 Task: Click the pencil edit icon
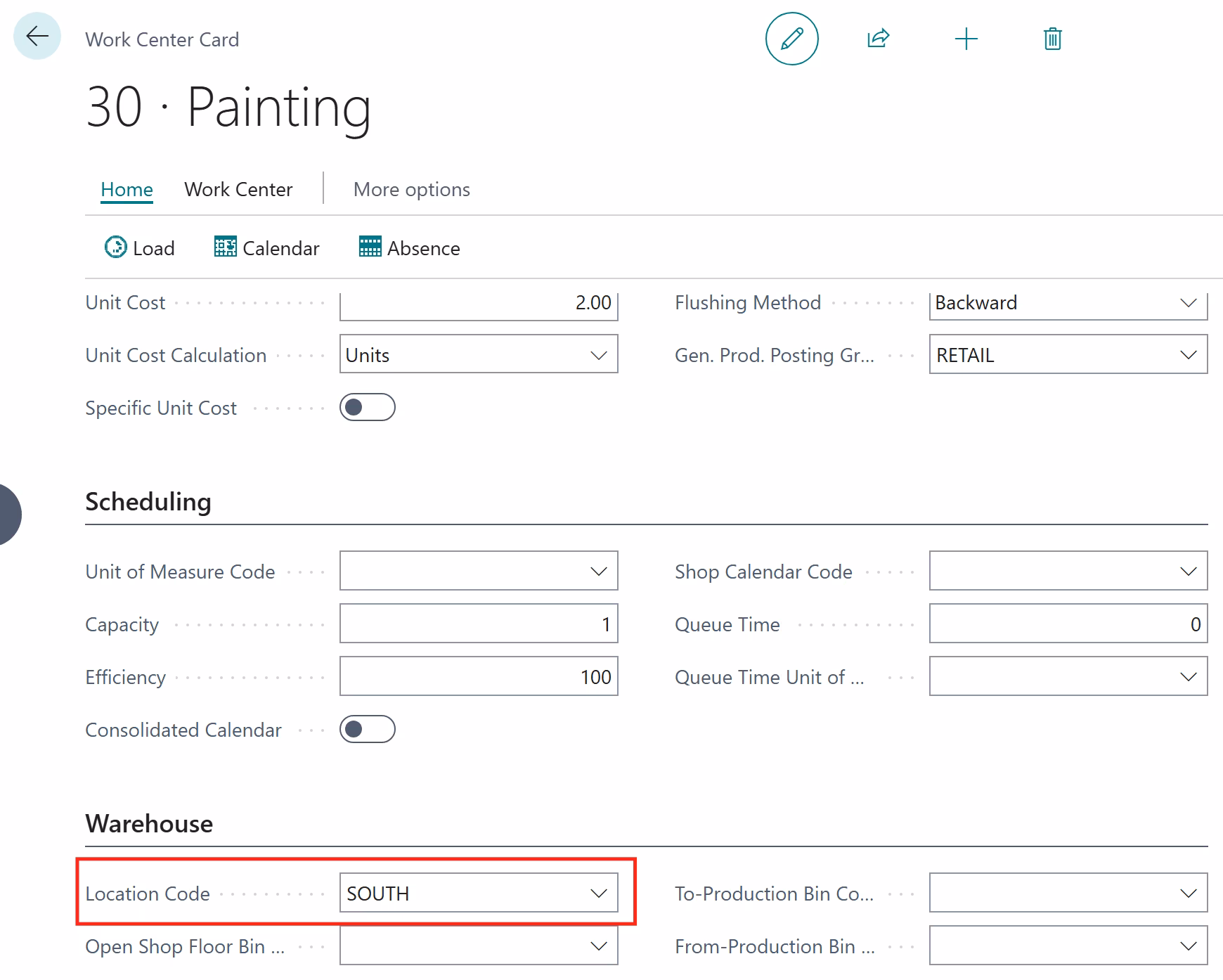[x=791, y=39]
